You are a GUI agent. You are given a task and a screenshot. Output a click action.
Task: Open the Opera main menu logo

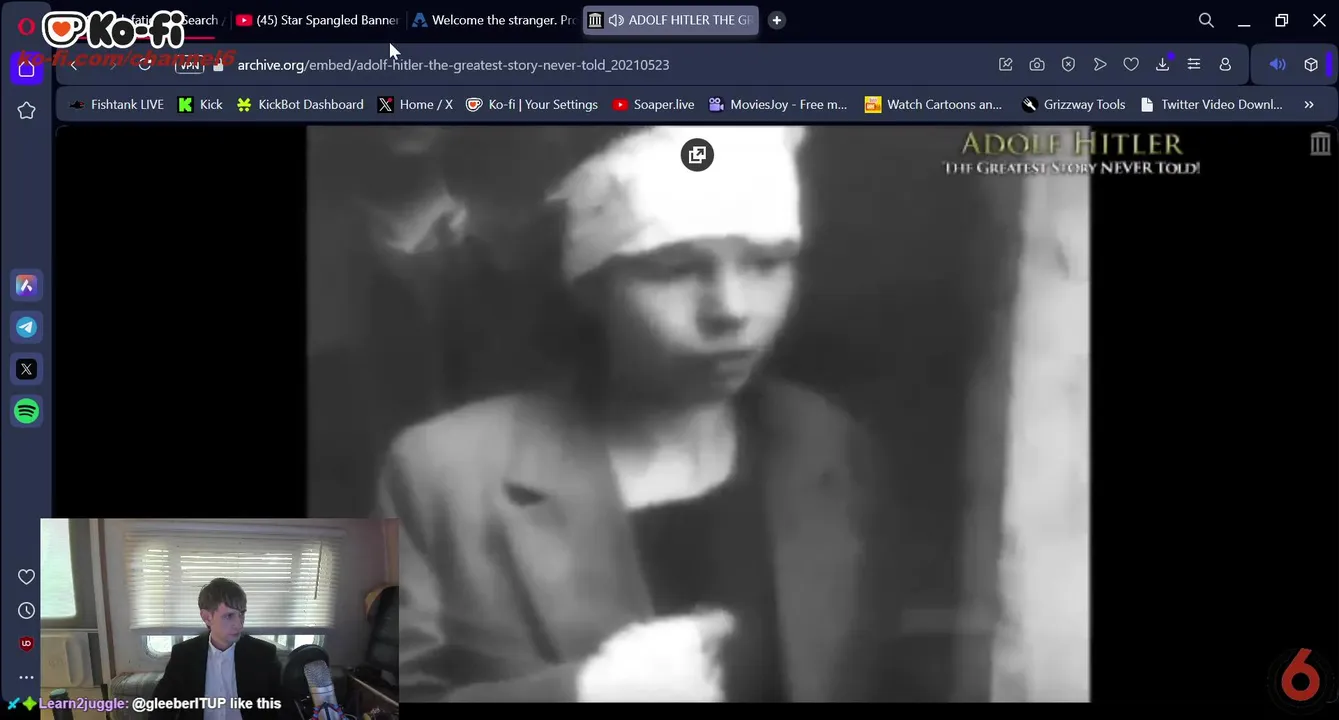click(x=26, y=27)
